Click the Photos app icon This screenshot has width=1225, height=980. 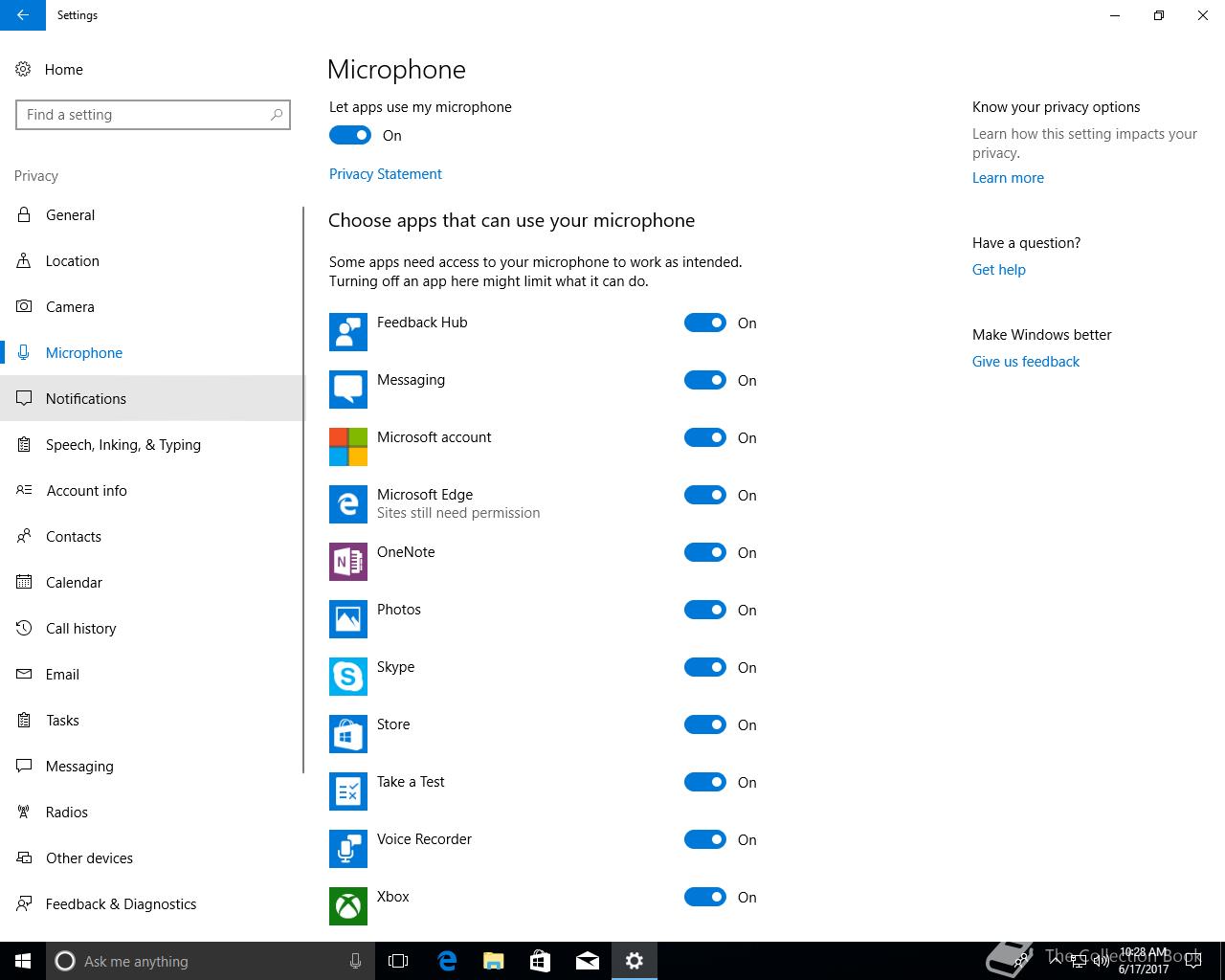click(348, 619)
